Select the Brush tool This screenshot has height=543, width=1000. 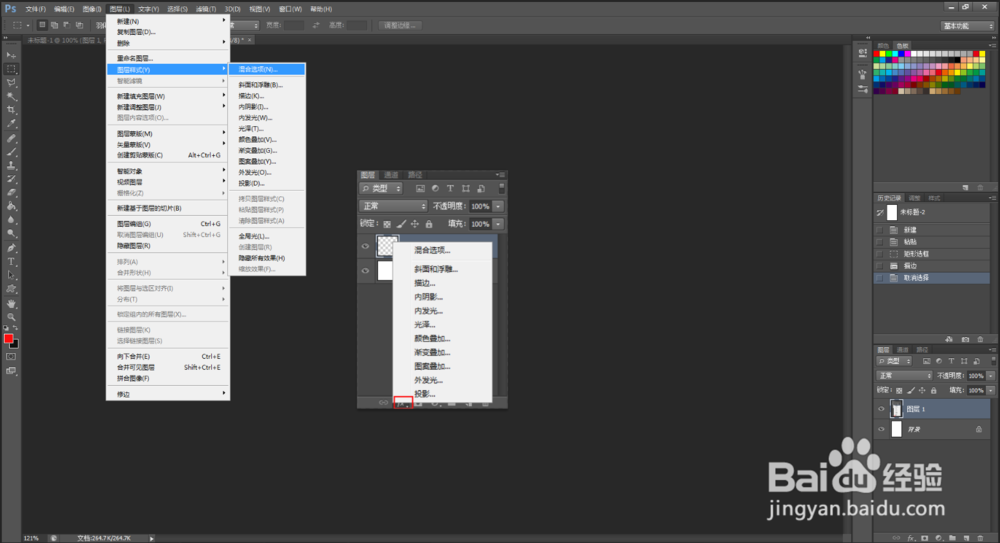pos(11,152)
